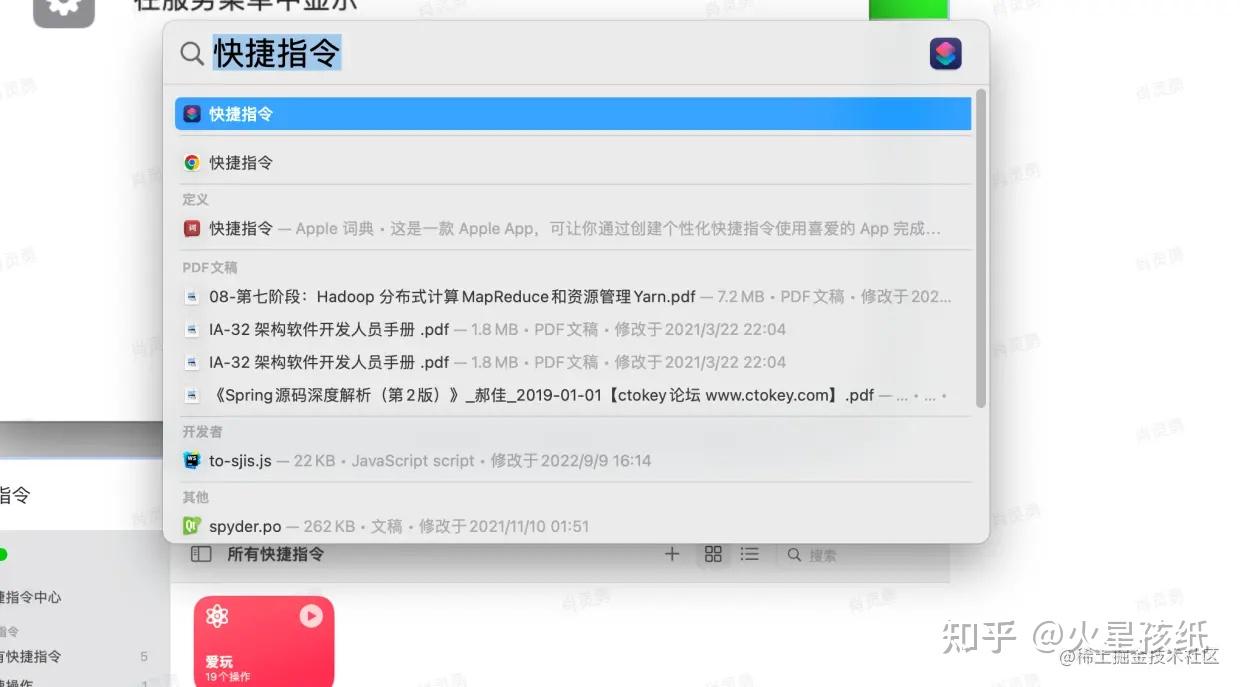1240x687 pixels.
Task: Select 指令中心 in the Shortcuts sidebar
Action: pos(31,597)
